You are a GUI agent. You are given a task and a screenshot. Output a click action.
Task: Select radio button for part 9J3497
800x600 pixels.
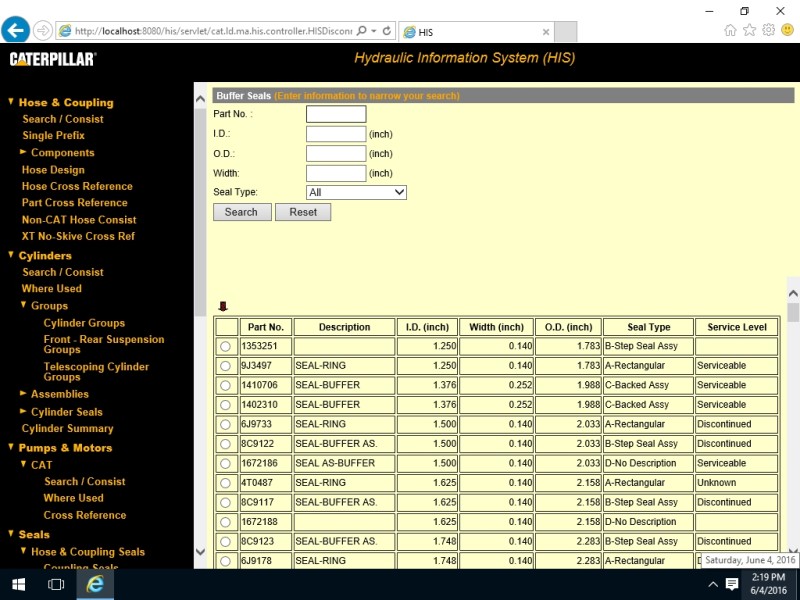(x=225, y=366)
